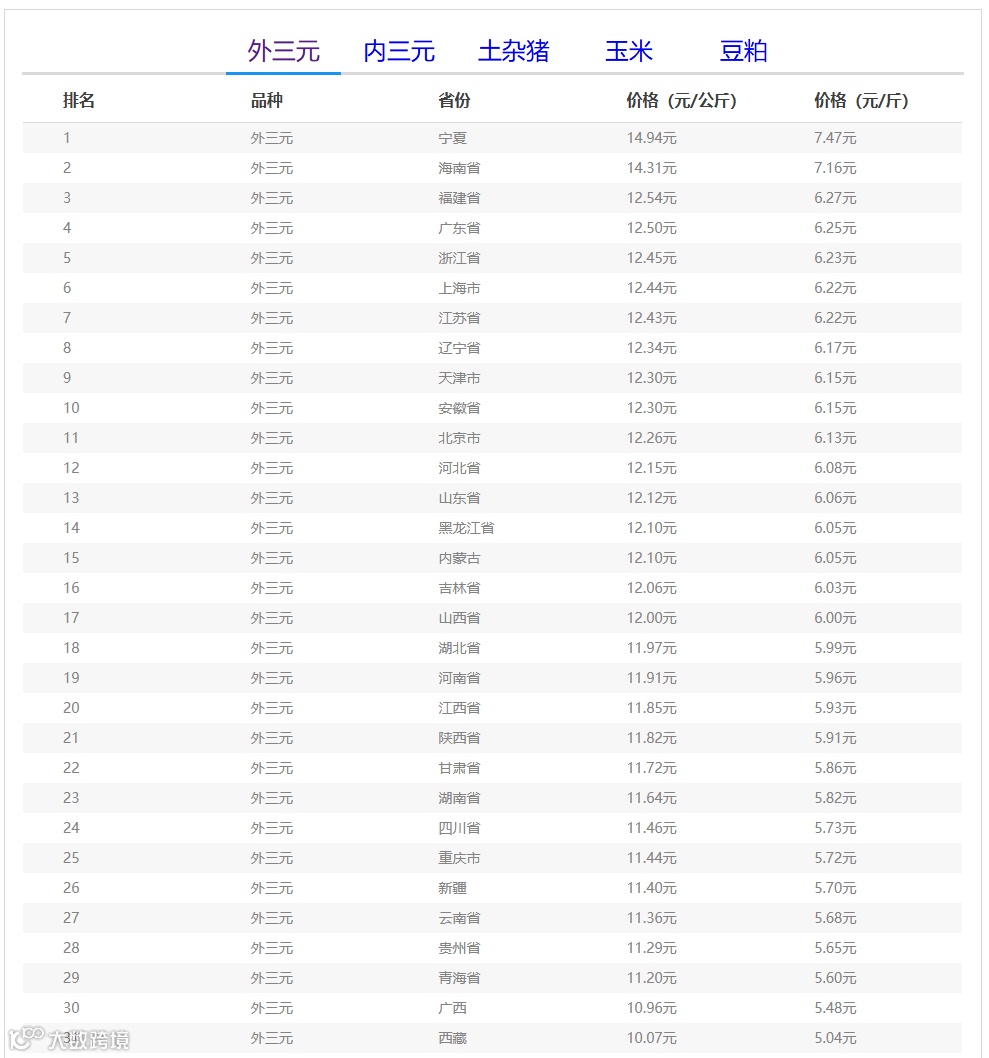Select province cell 上海市
Viewport: 989px width, 1058px height.
459,288
